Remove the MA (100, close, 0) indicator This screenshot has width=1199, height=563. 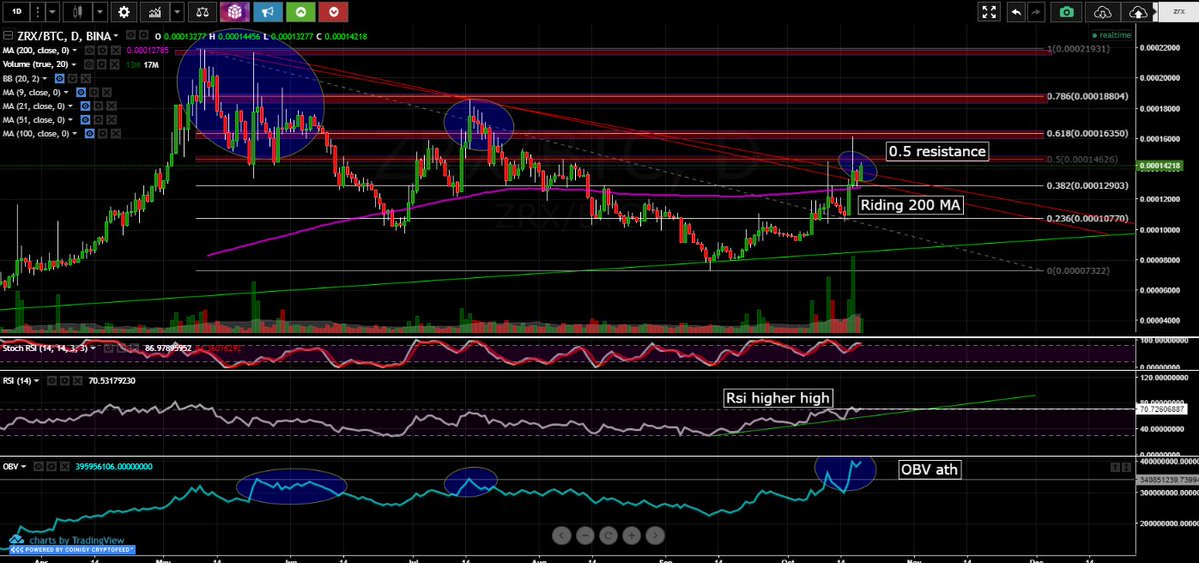coord(115,134)
